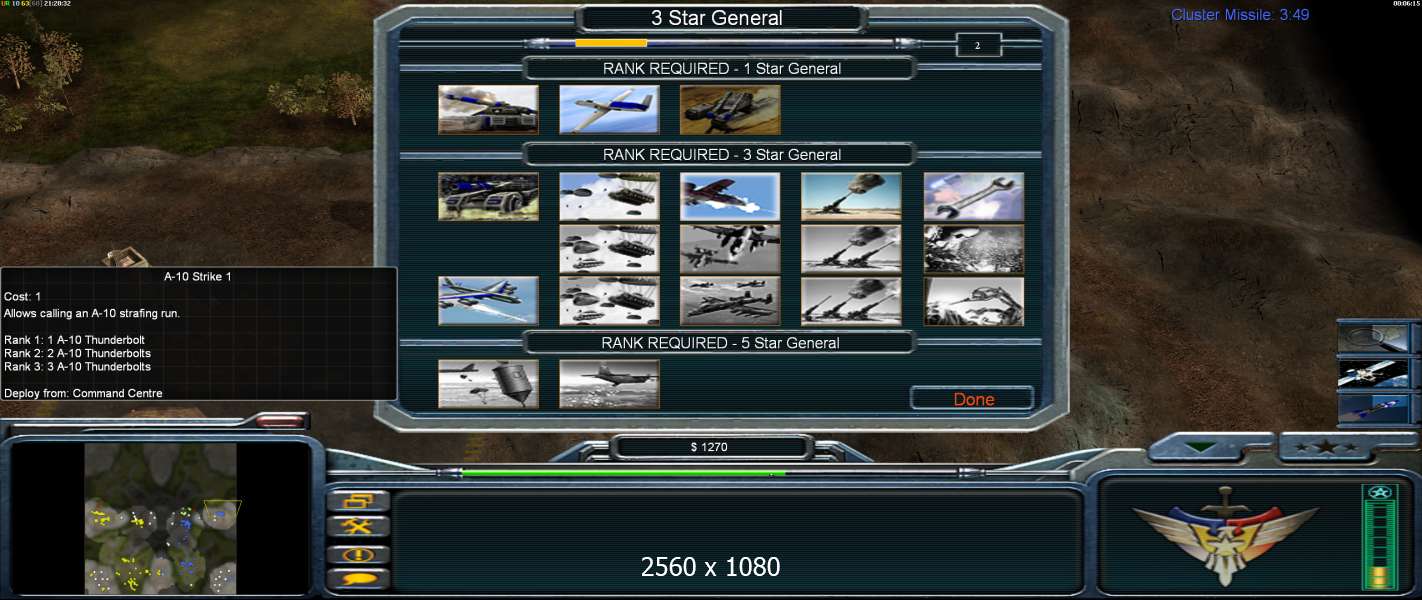Select the grayscale repair level 3 robotic arm icon
1422x600 pixels.
974,301
